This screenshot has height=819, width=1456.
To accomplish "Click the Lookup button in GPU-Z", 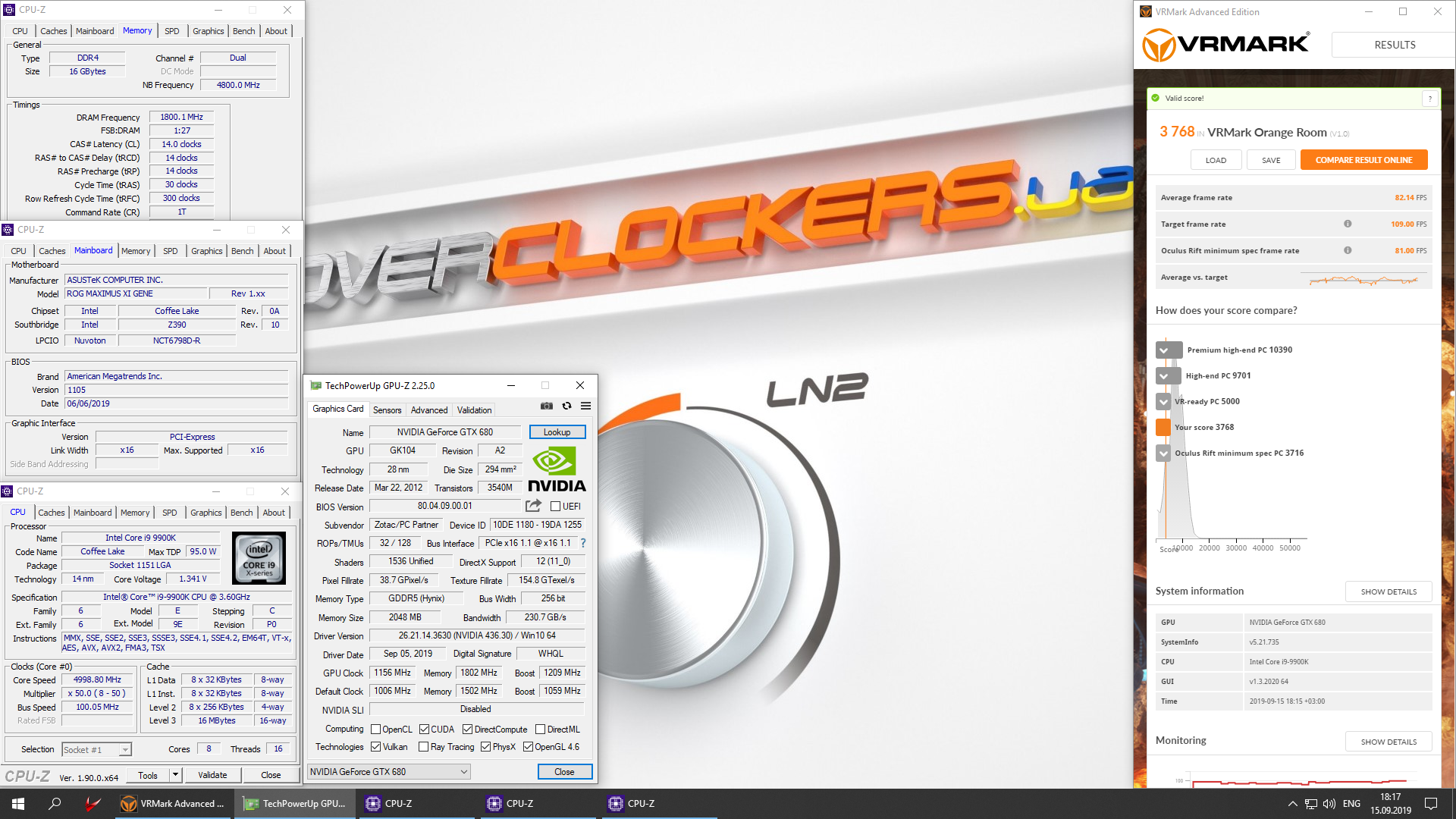I will click(557, 432).
